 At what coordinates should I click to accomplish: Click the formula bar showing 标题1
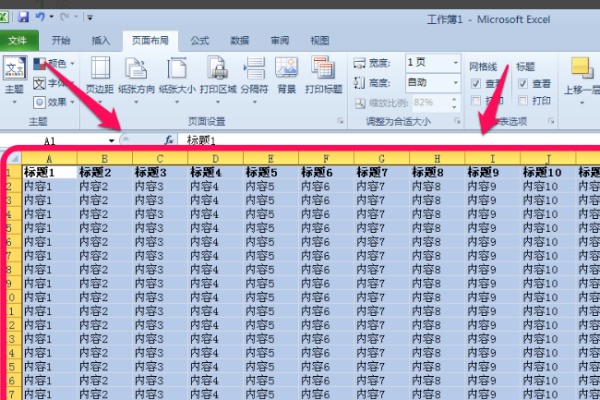click(x=388, y=140)
